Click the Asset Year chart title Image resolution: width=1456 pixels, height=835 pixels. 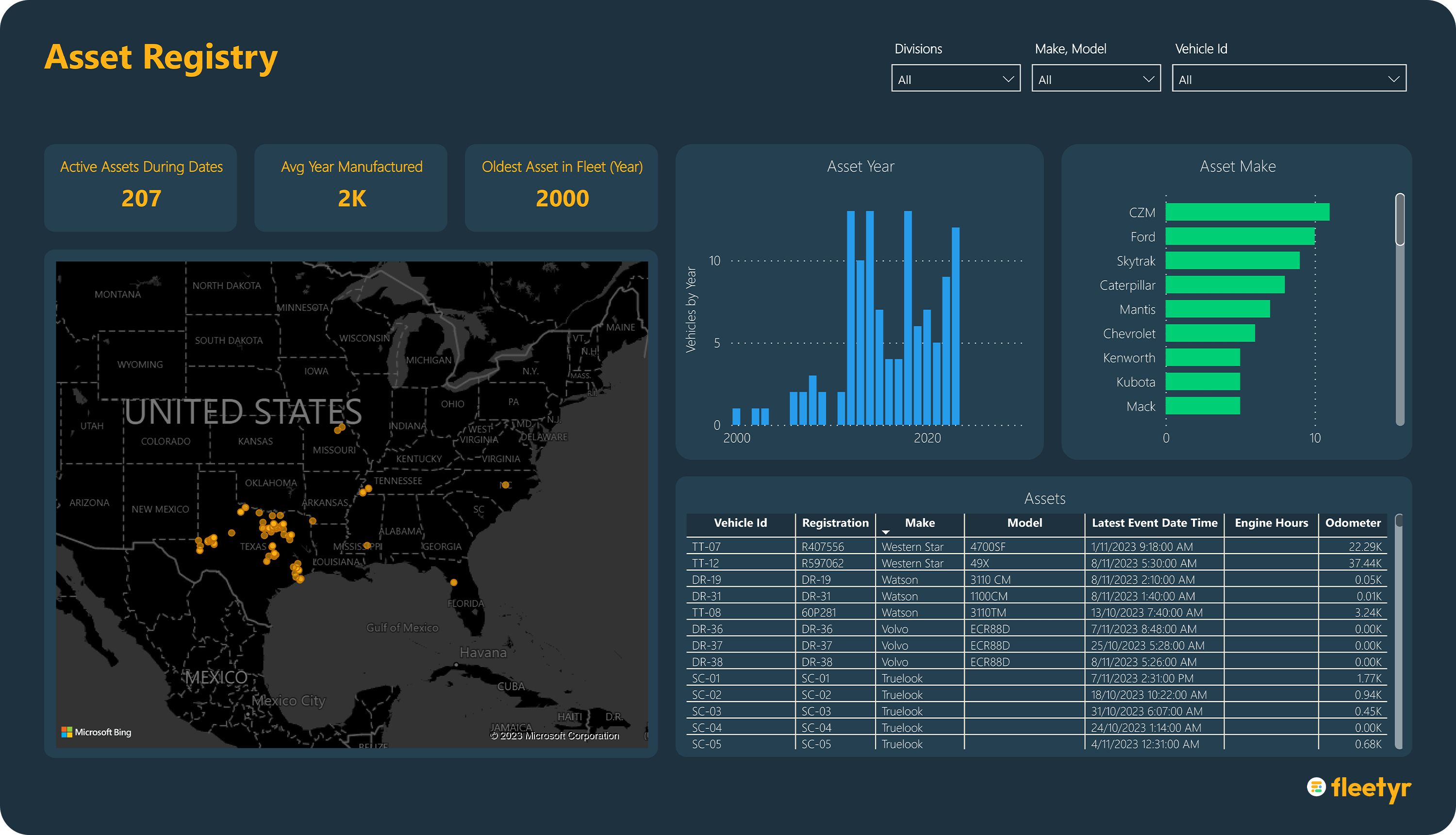[860, 167]
